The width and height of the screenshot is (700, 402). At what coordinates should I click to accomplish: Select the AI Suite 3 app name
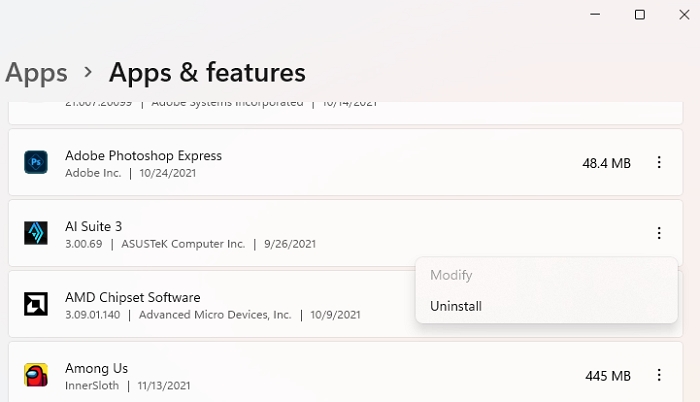tap(93, 226)
